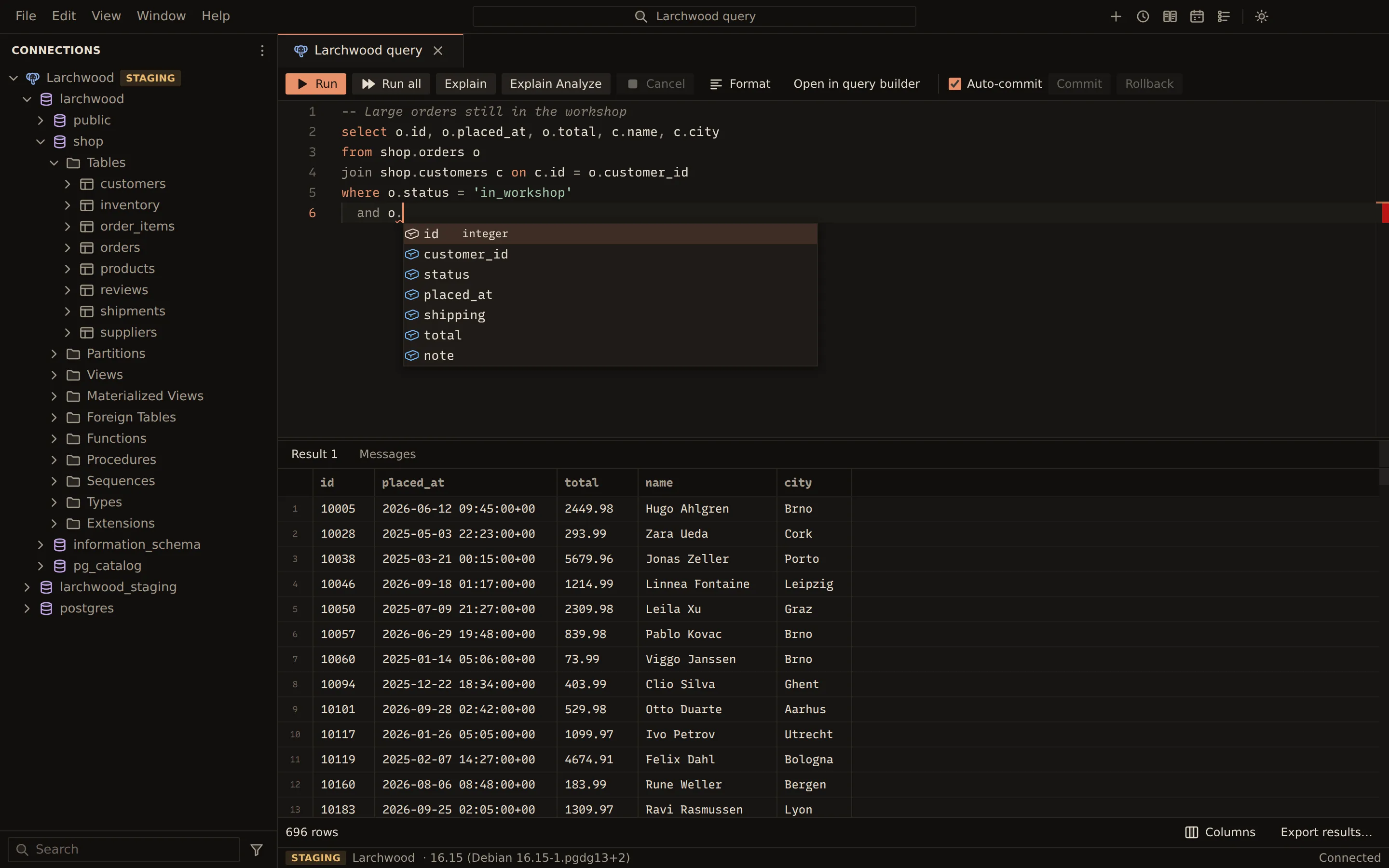Image resolution: width=1389 pixels, height=868 pixels.
Task: Click the top Larchwood query search box
Action: click(x=694, y=16)
